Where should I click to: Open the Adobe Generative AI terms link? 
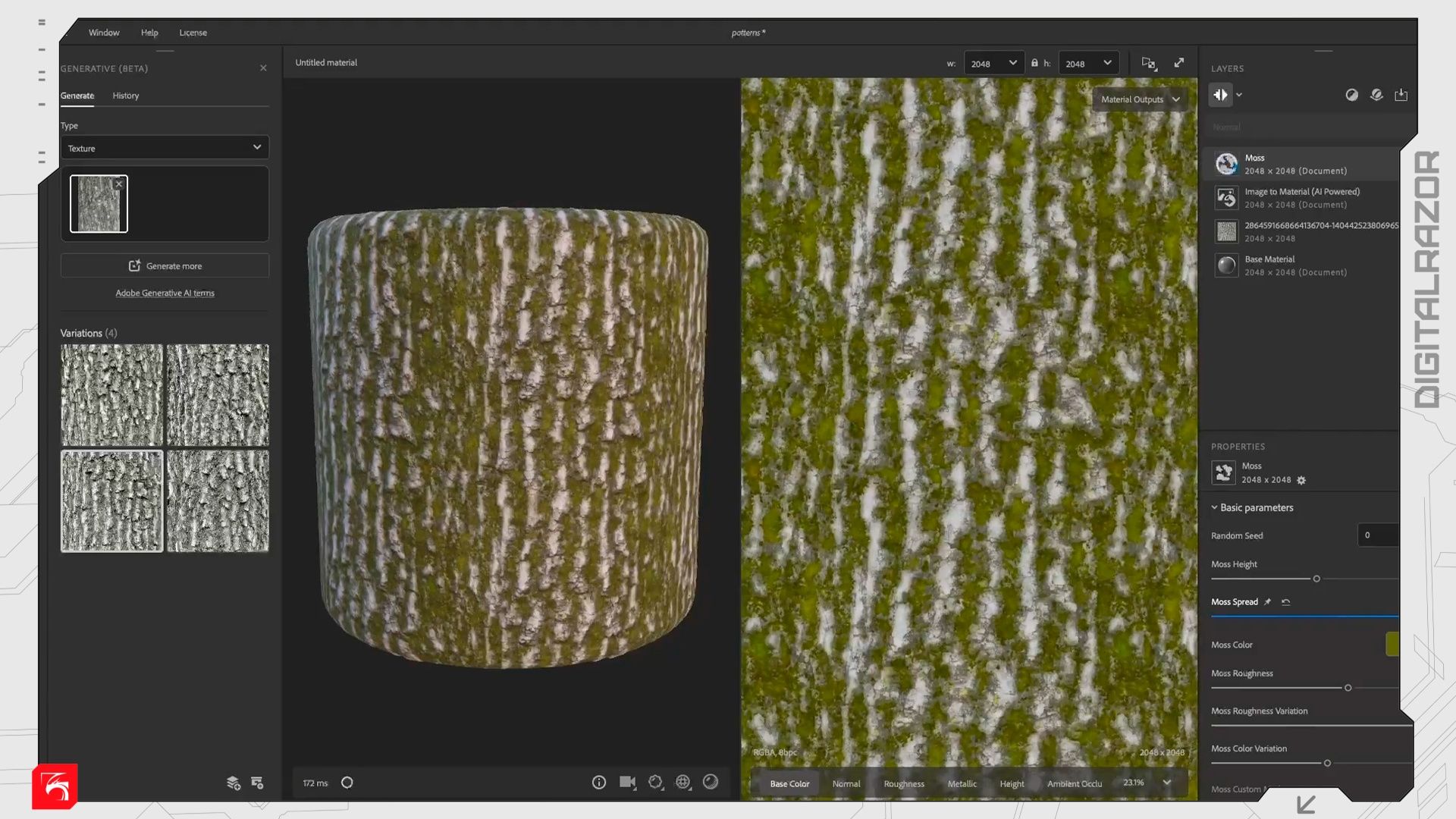[165, 293]
